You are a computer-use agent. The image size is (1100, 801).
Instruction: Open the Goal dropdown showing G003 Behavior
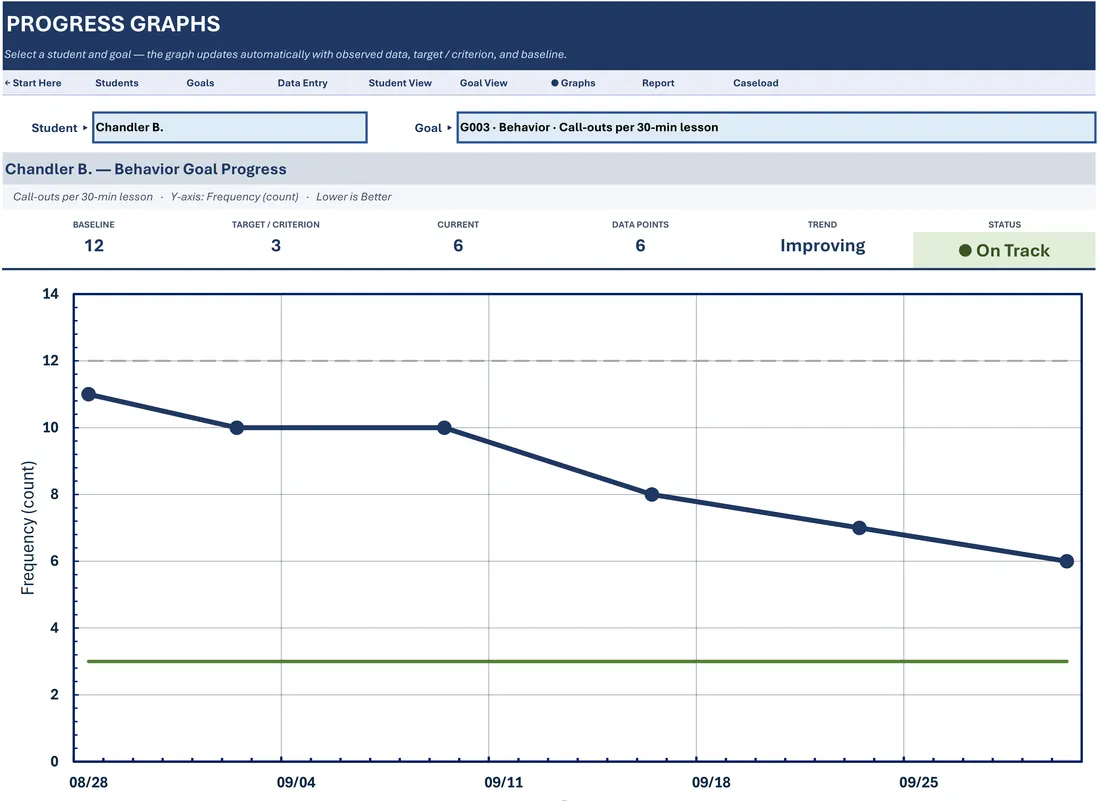[x=776, y=128]
